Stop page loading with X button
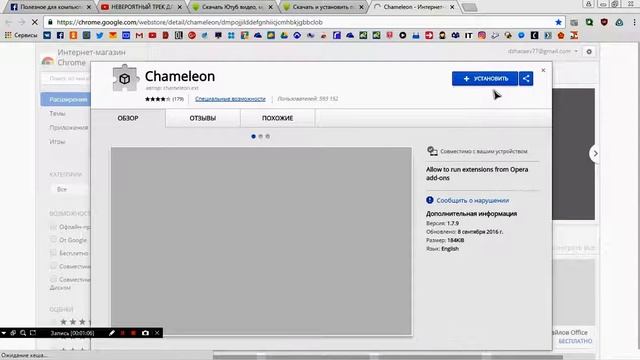The image size is (640, 360). pyautogui.click(x=34, y=22)
